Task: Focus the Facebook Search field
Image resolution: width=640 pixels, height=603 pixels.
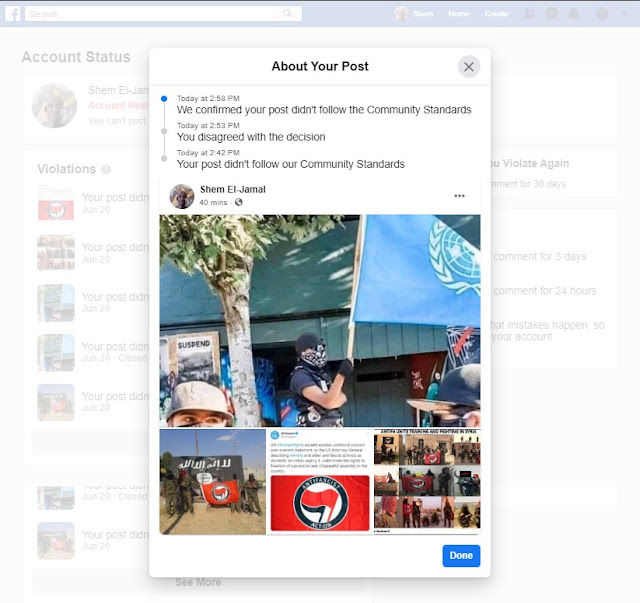Action: click(x=163, y=14)
